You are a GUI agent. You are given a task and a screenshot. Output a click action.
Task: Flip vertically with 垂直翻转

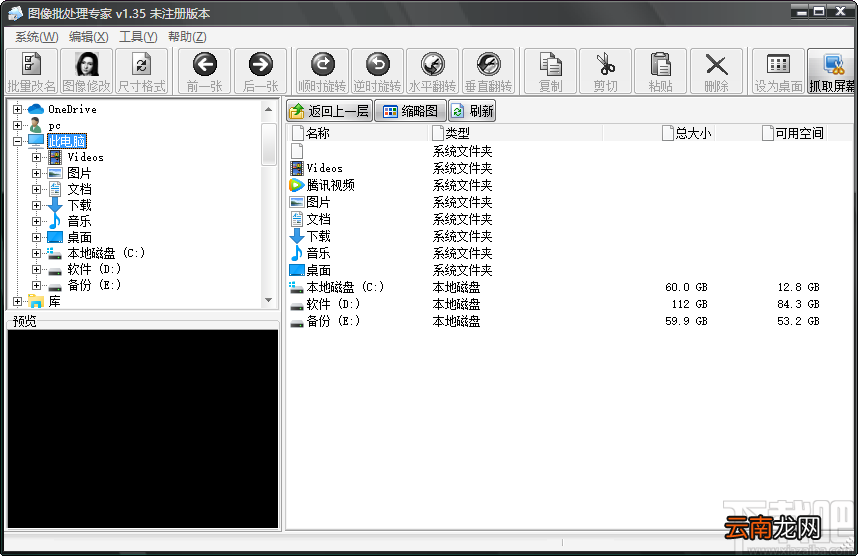click(489, 71)
